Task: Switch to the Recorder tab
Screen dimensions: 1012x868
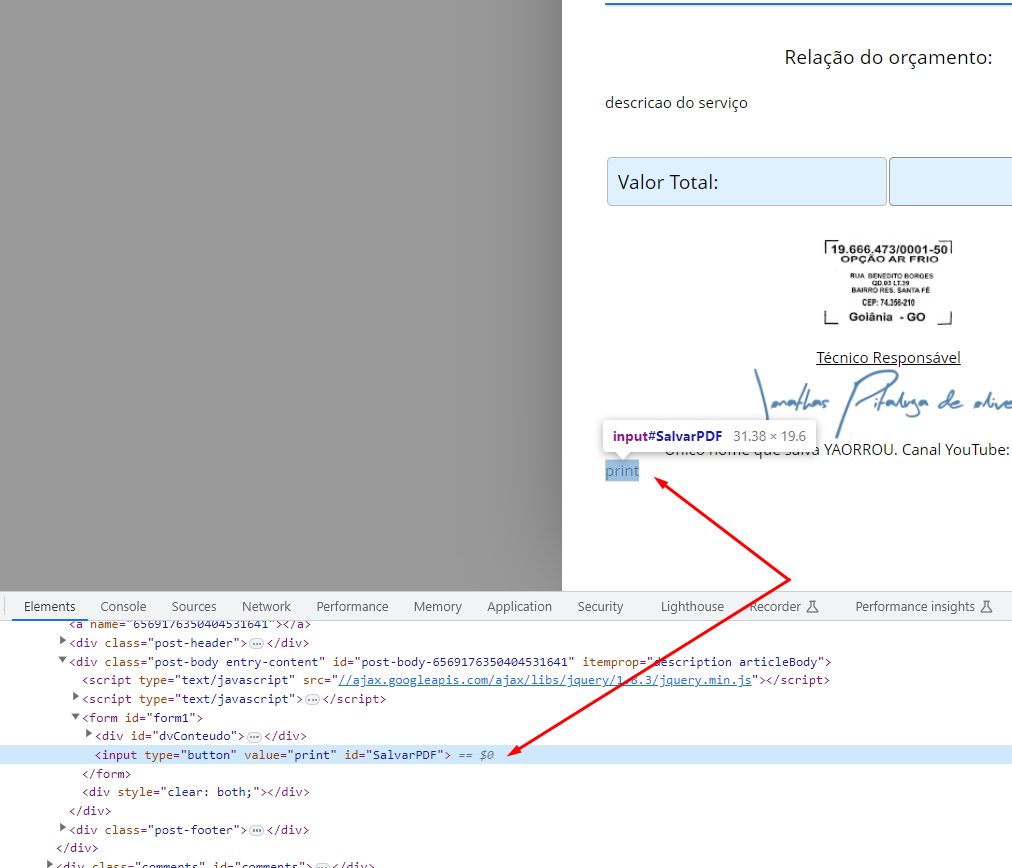Action: click(784, 607)
